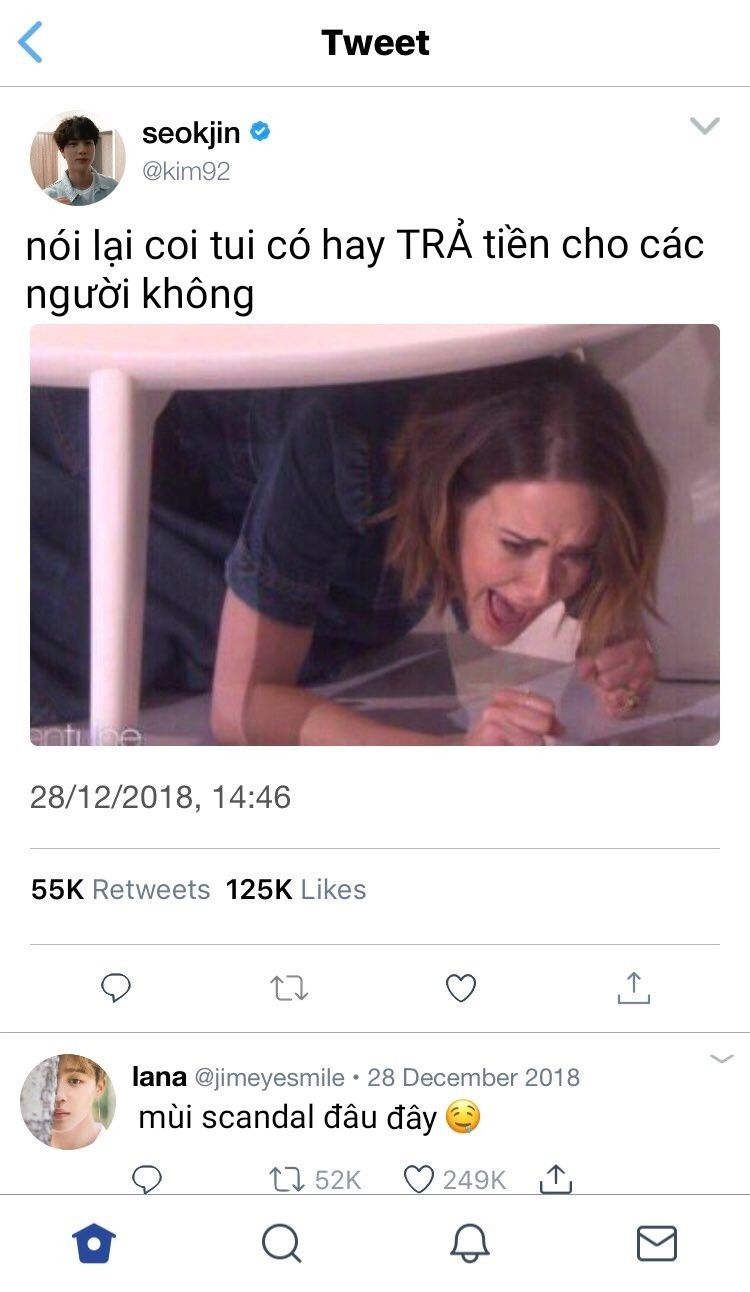Image resolution: width=750 pixels, height=1292 pixels.
Task: Go to the Home tab in the bottom bar
Action: 94,1244
